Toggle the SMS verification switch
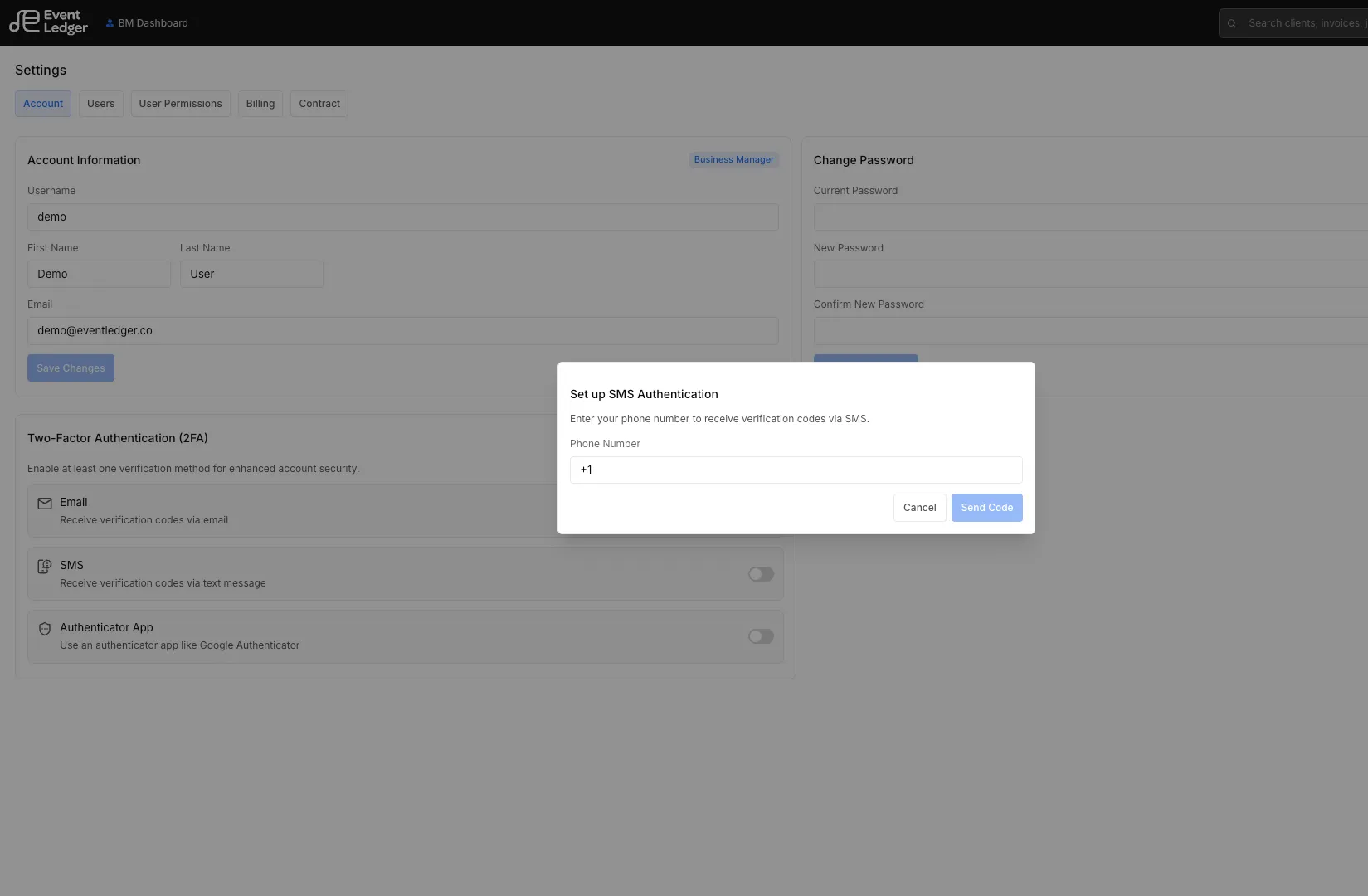The height and width of the screenshot is (896, 1368). click(x=761, y=574)
